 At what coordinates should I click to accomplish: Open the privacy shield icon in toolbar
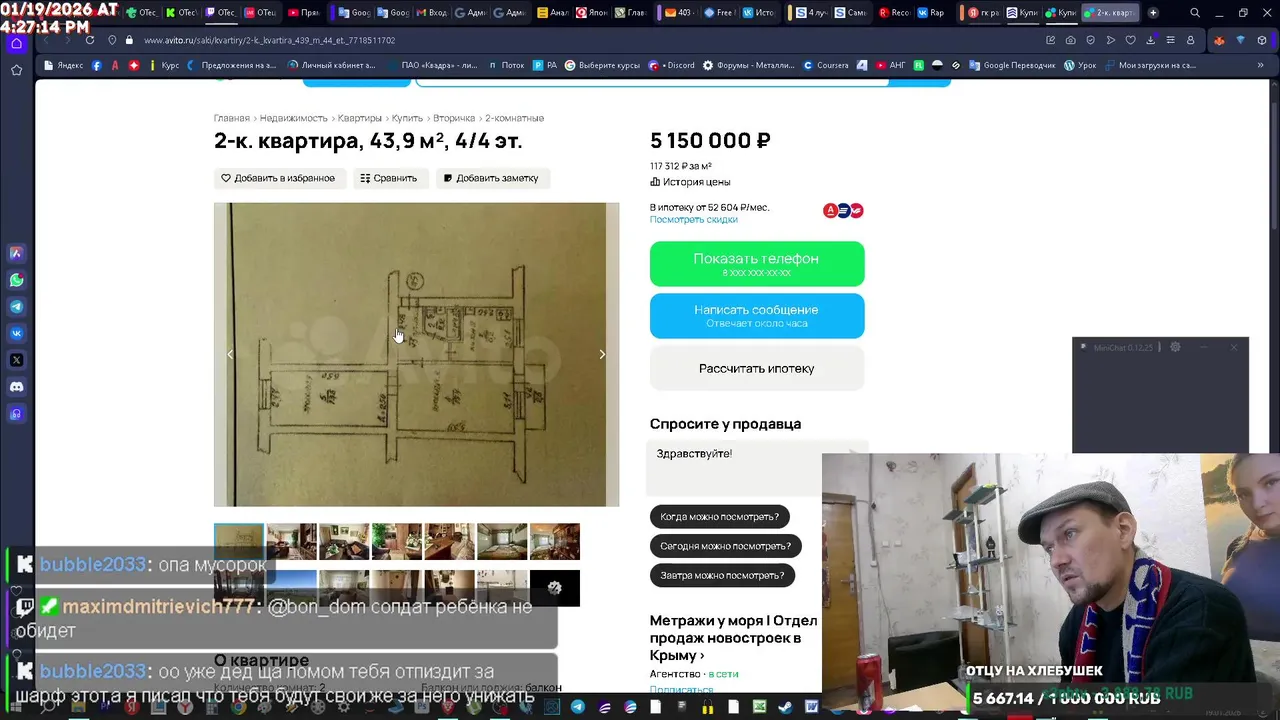(x=1091, y=40)
